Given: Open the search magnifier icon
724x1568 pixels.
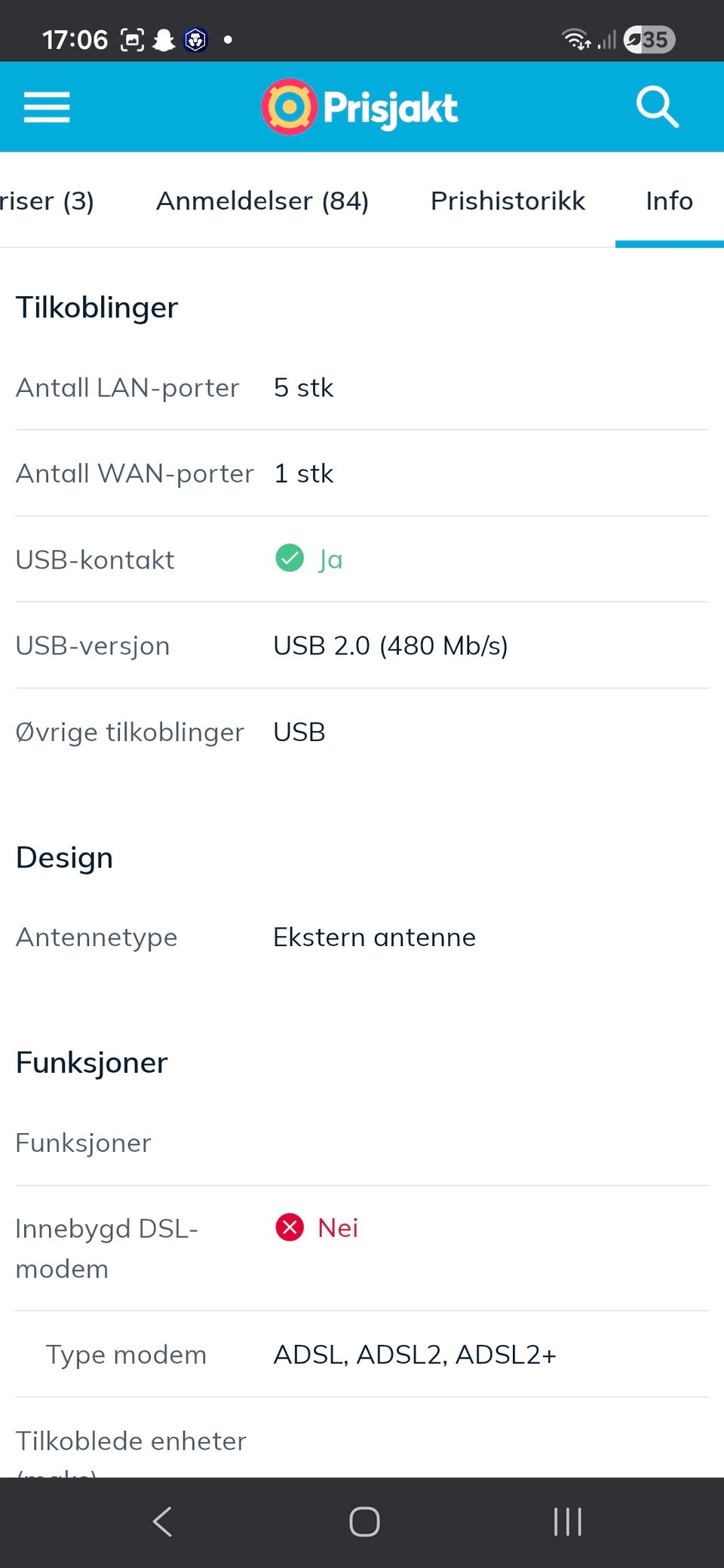Looking at the screenshot, I should (x=657, y=107).
